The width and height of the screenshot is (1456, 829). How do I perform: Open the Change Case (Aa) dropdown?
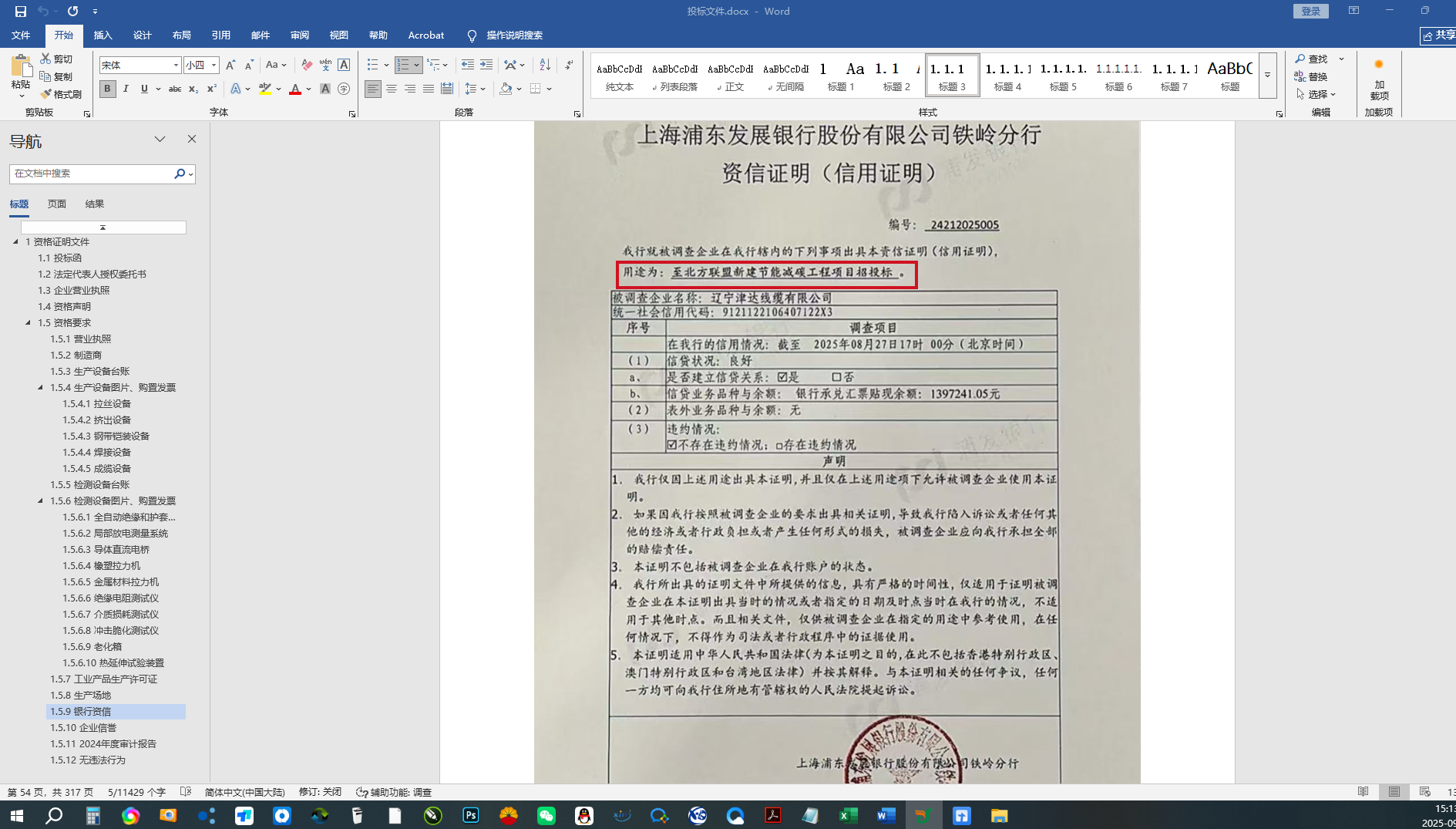276,65
